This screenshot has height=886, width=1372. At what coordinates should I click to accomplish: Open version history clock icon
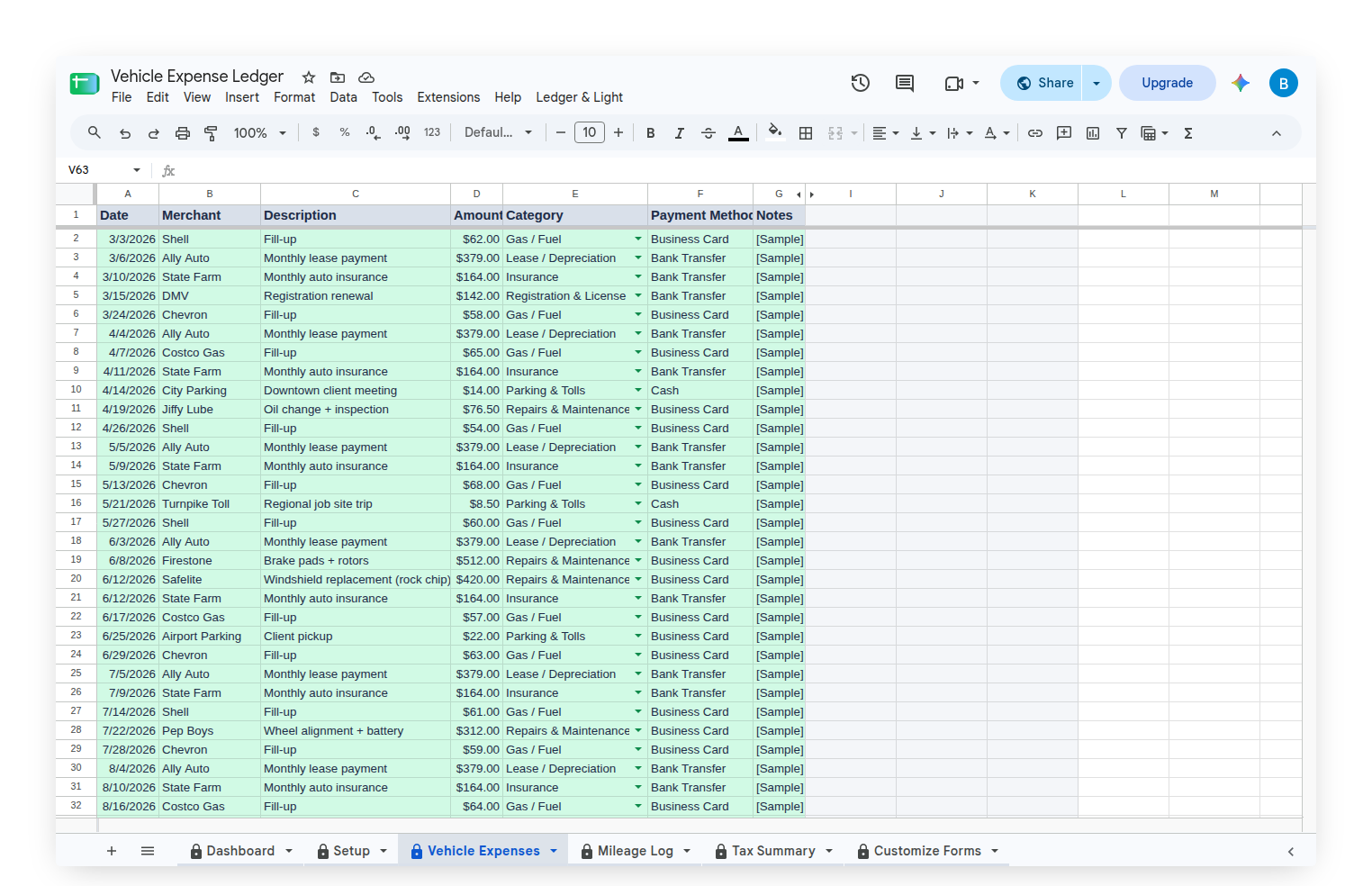tap(861, 83)
